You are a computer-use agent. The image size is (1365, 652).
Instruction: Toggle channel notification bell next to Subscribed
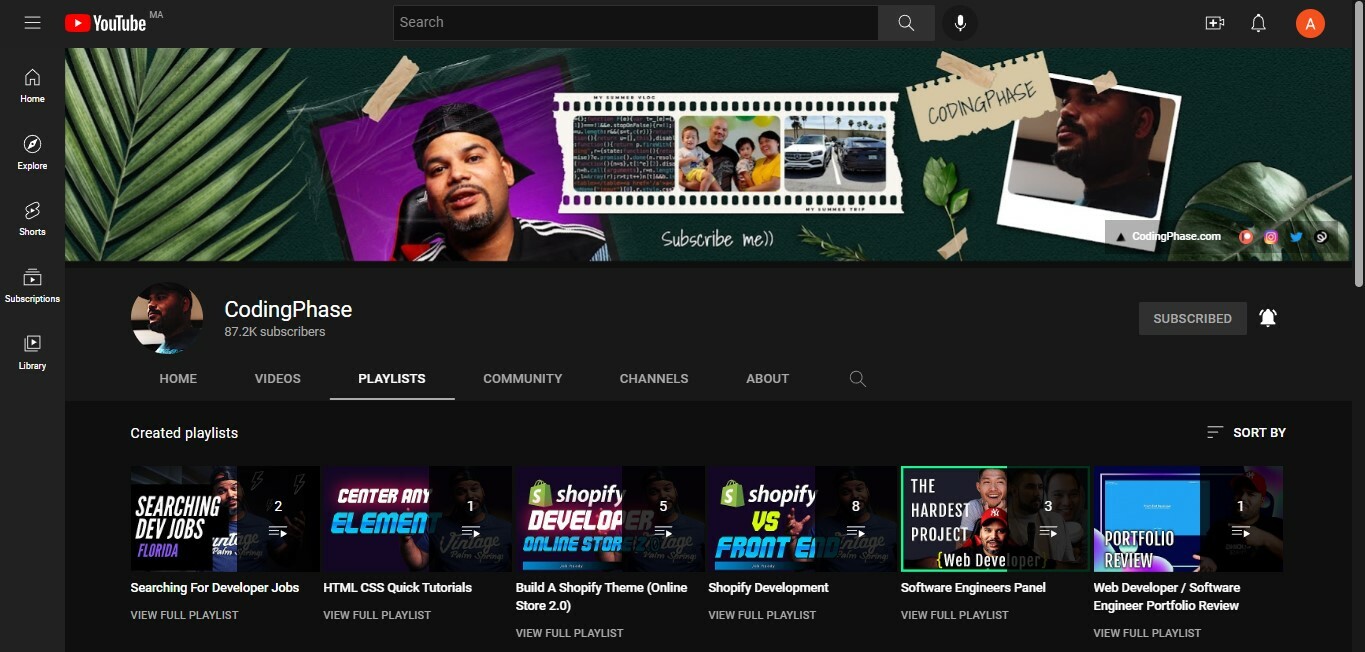(1268, 318)
